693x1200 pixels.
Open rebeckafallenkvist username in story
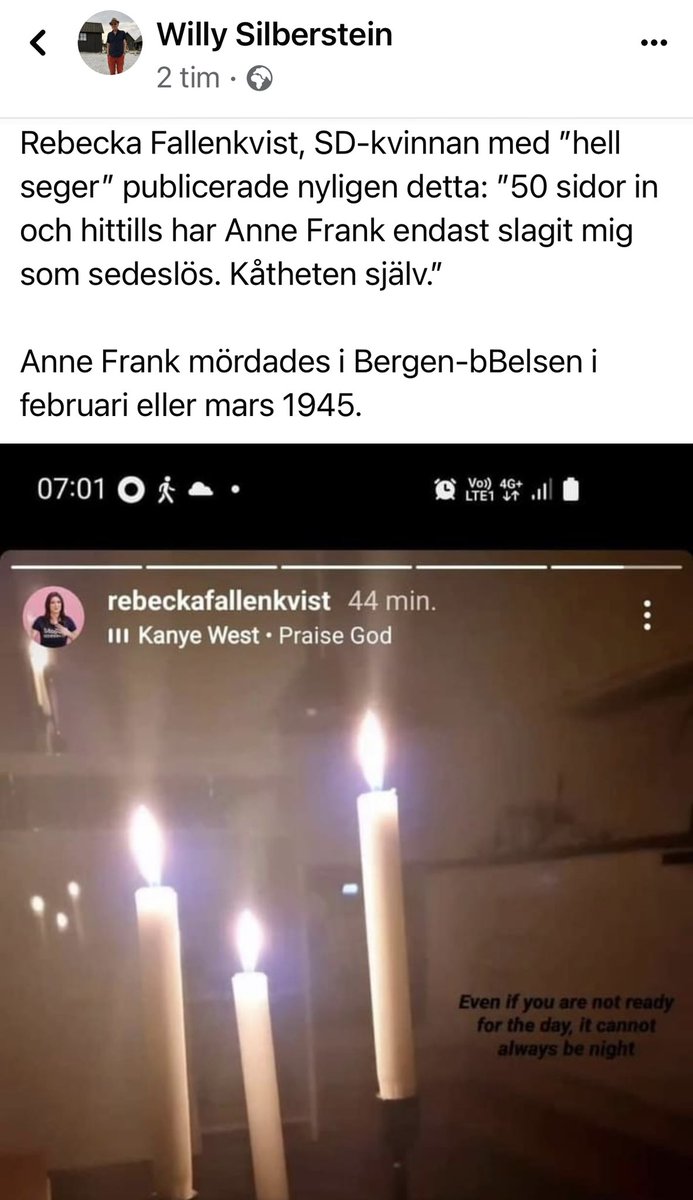tap(218, 601)
